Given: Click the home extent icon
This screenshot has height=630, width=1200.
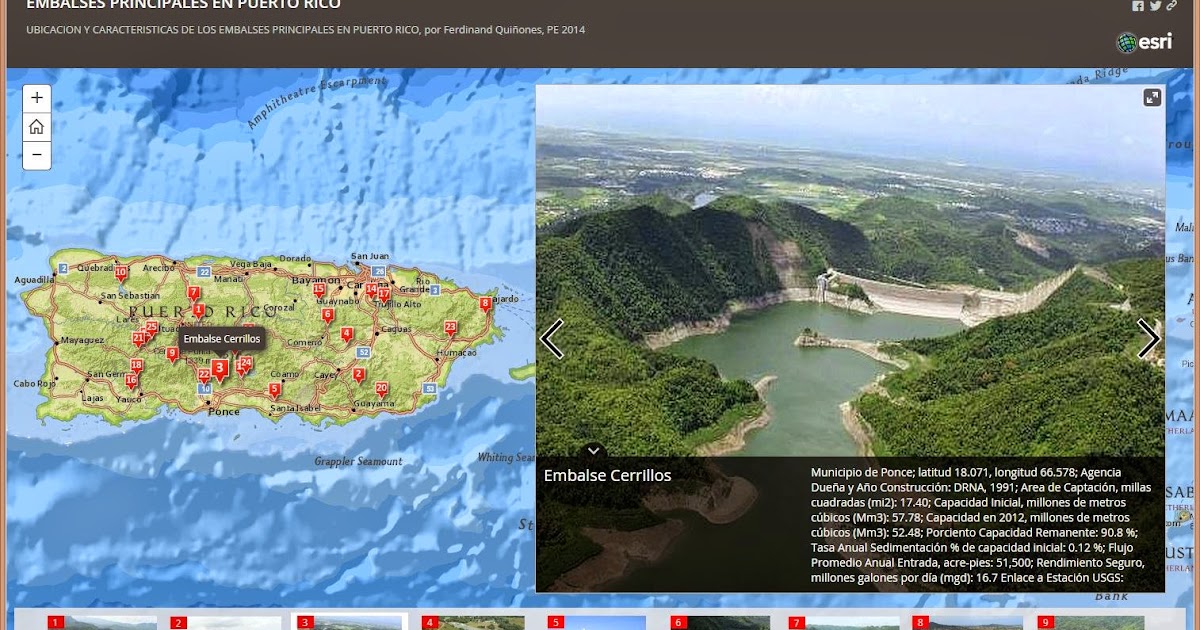Looking at the screenshot, I should click(x=36, y=127).
